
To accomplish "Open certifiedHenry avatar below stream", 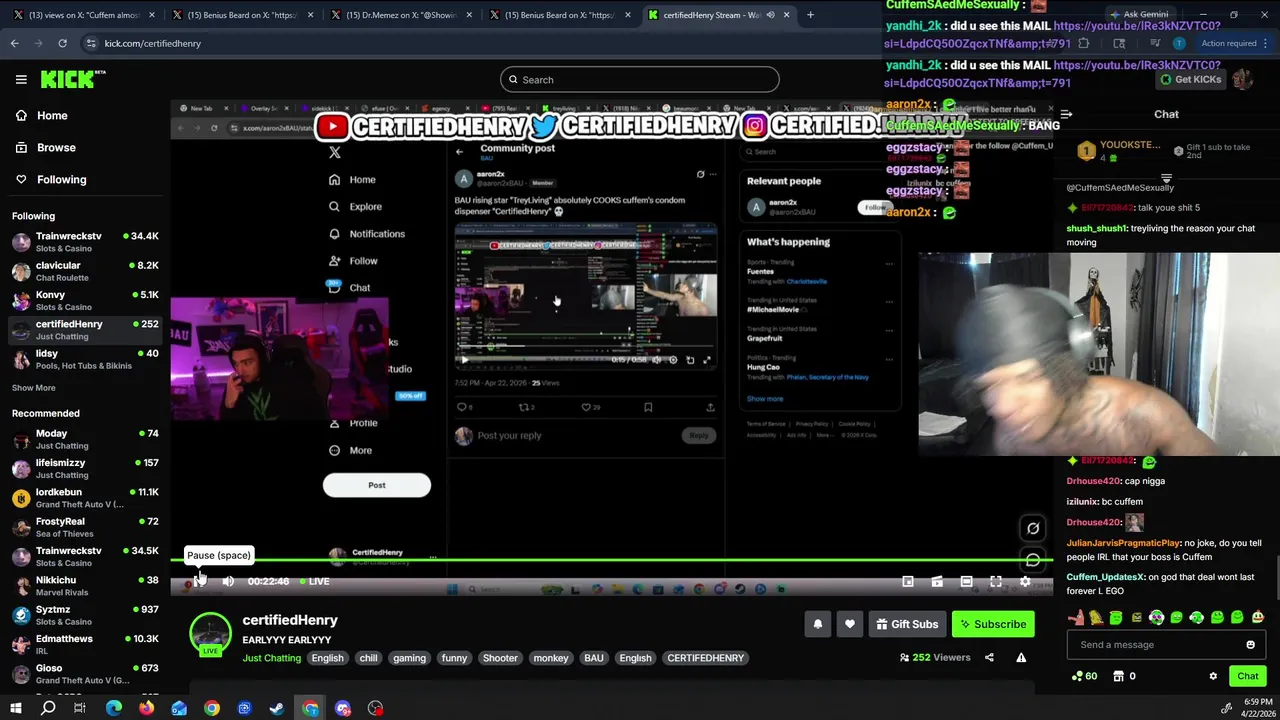I will tap(210, 634).
